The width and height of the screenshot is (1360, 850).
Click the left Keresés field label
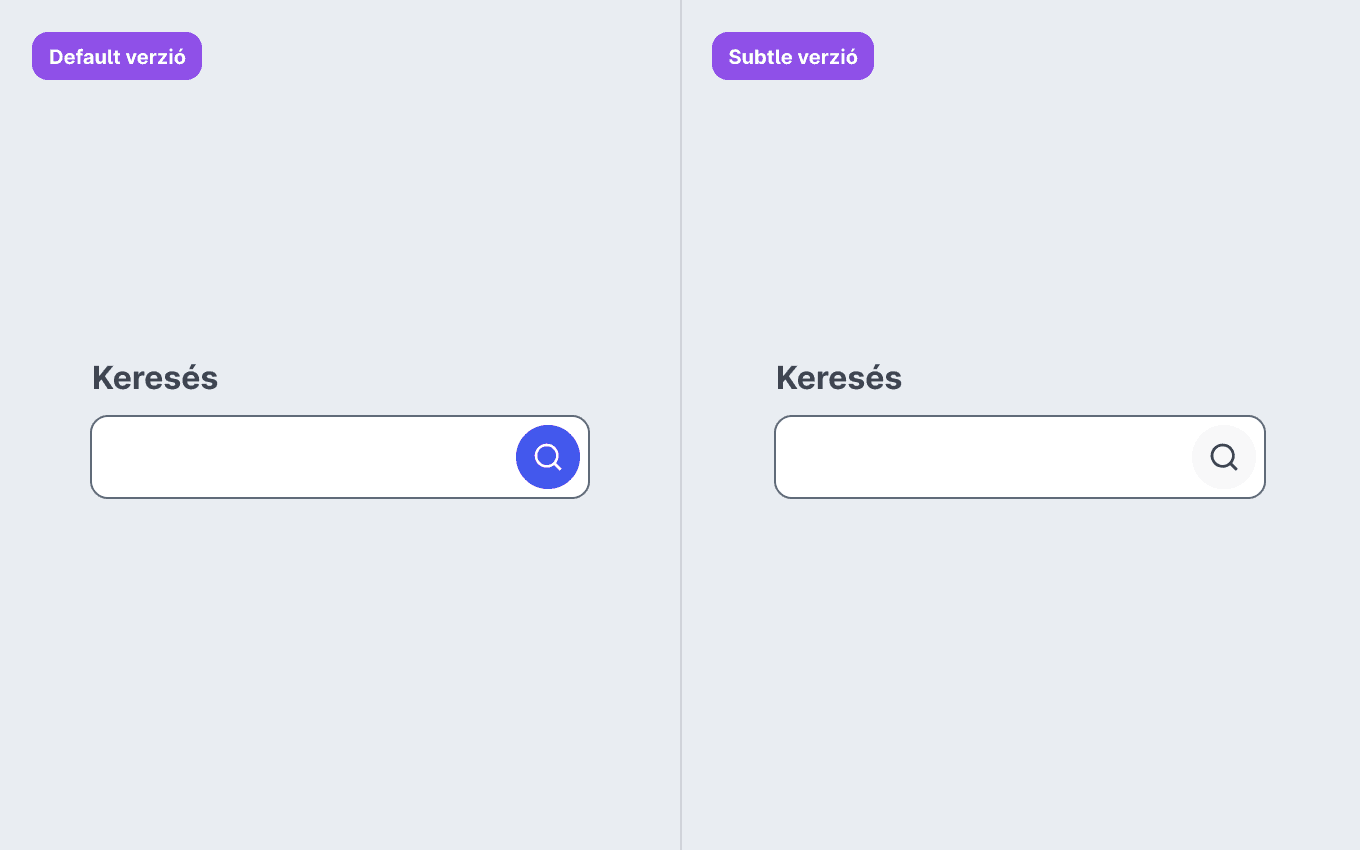pyautogui.click(x=155, y=378)
